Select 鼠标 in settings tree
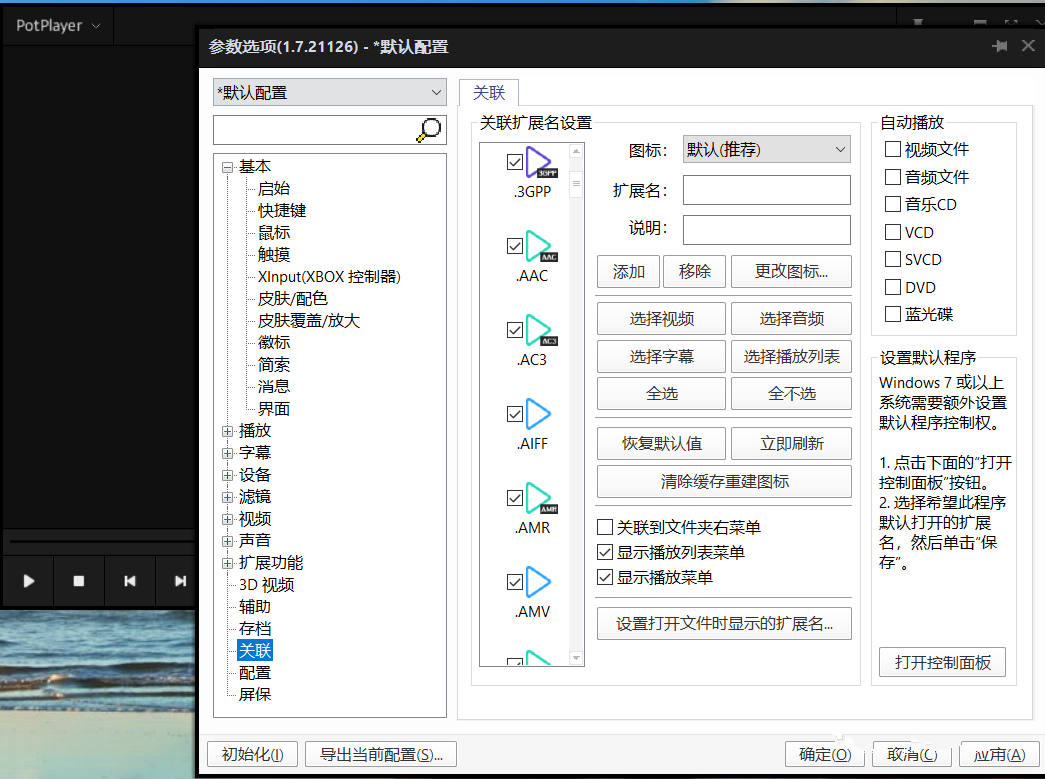 [x=274, y=233]
